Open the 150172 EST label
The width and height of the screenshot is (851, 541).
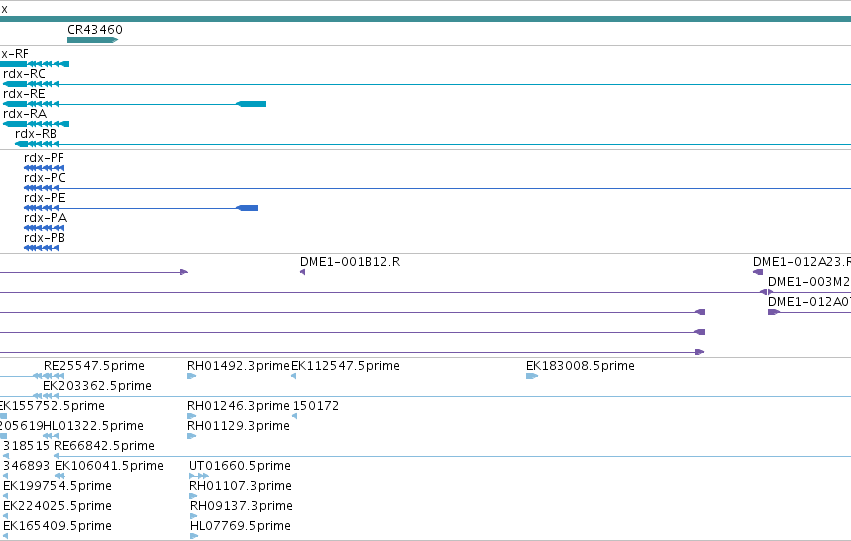click(316, 406)
